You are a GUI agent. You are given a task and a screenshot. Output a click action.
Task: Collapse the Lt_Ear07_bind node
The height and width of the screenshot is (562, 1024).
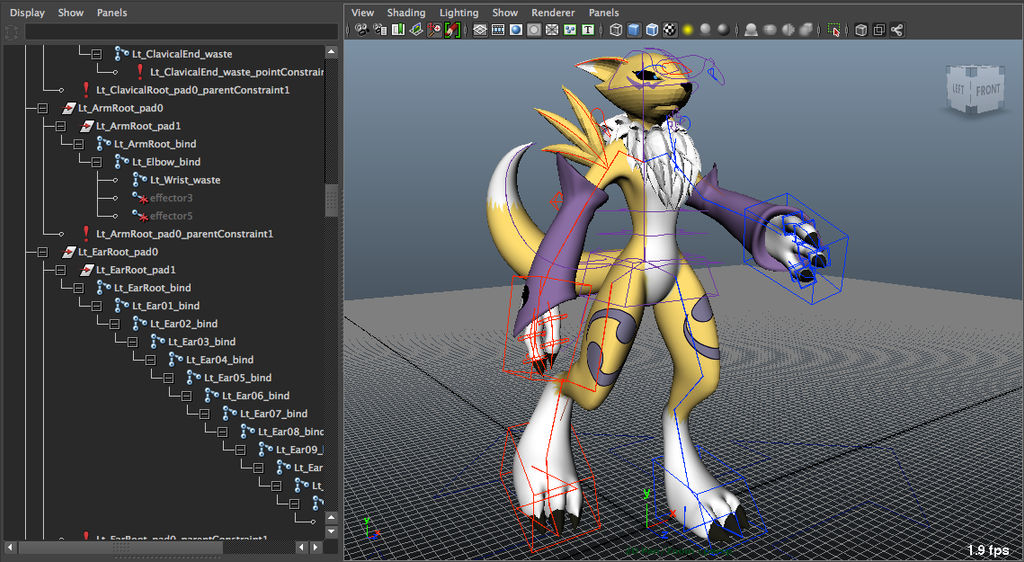tap(204, 414)
